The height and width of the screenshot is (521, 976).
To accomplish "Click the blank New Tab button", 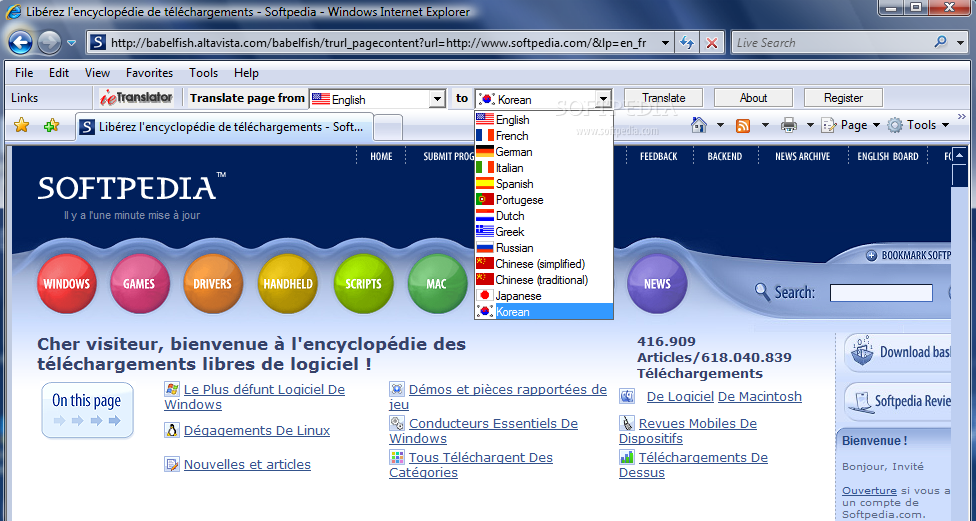I will pos(388,128).
